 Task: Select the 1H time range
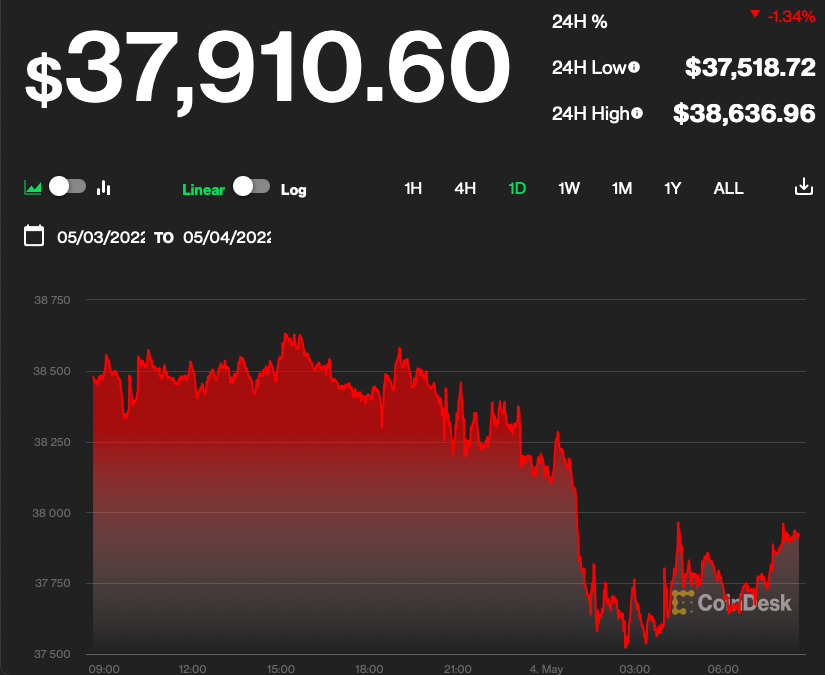413,188
